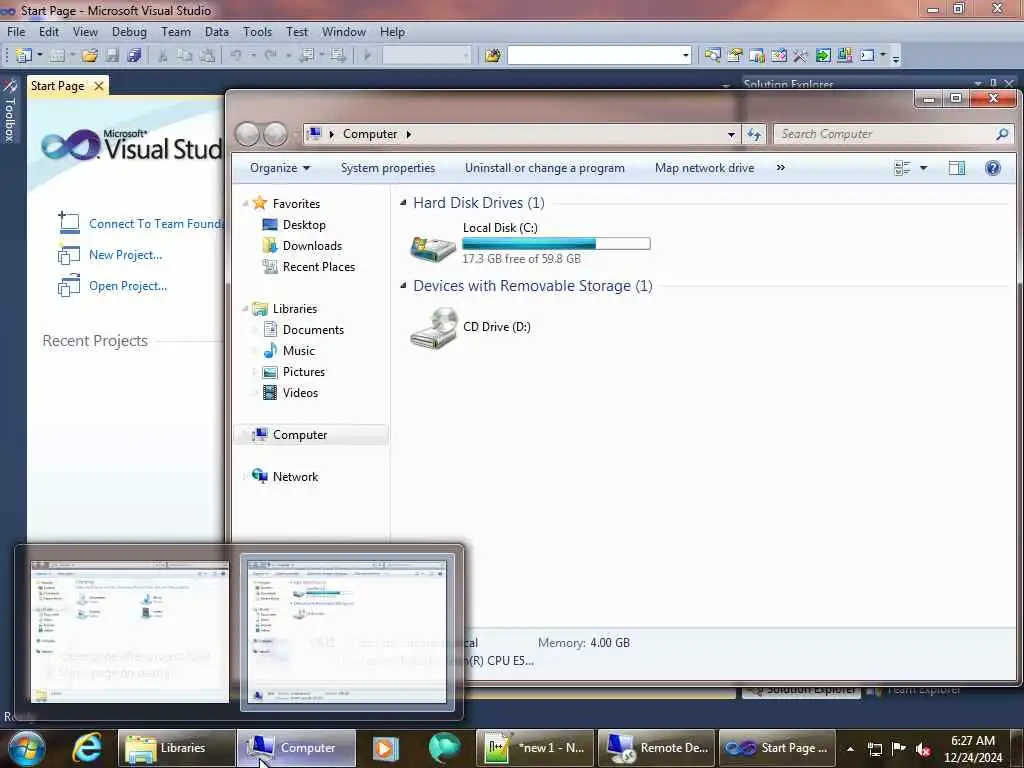The image size is (1024, 768).
Task: Close the Start Page tab with its X
Action: point(99,86)
